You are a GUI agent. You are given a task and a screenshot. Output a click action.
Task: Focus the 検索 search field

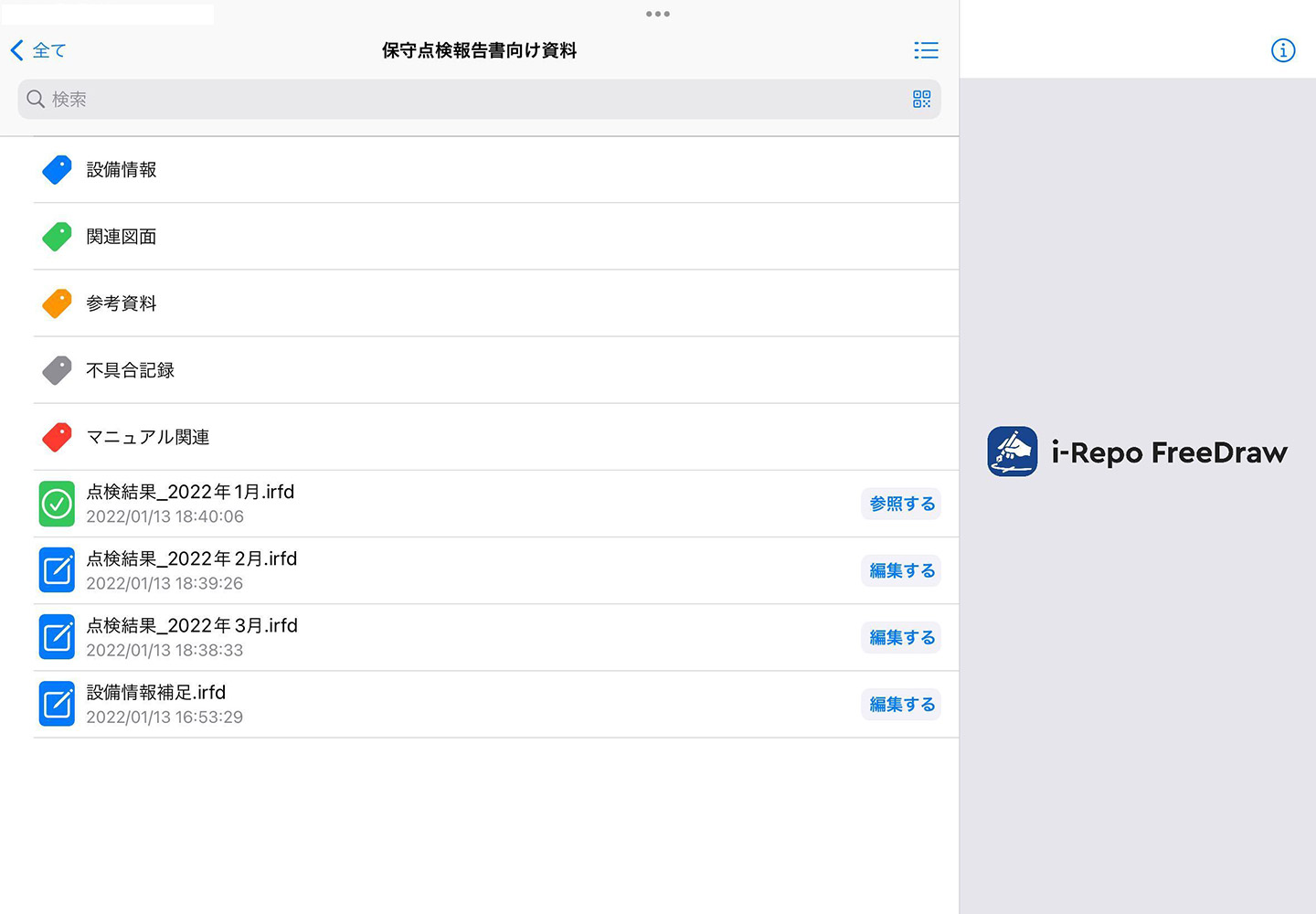(x=457, y=99)
